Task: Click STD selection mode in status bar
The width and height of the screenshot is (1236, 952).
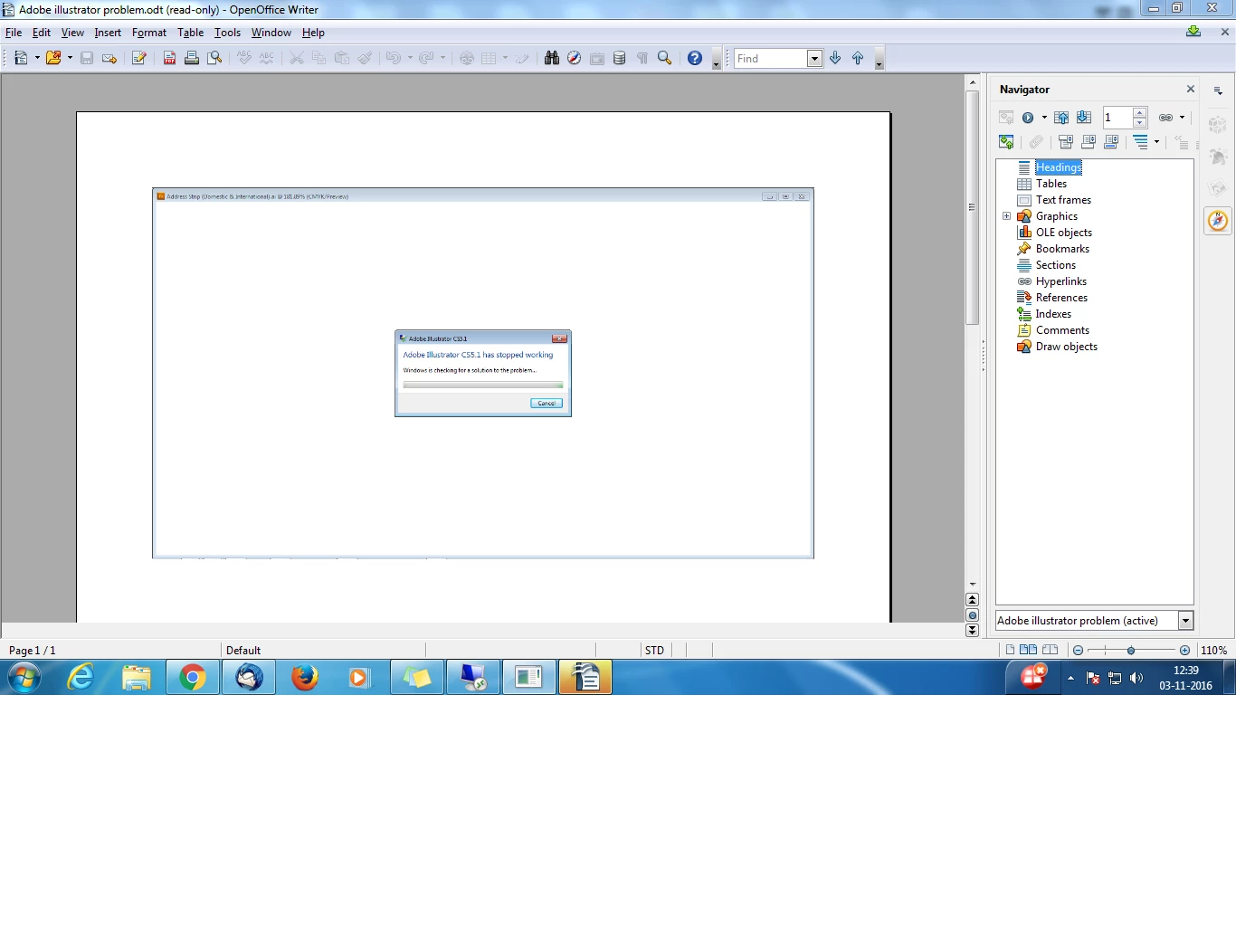Action: tap(654, 651)
